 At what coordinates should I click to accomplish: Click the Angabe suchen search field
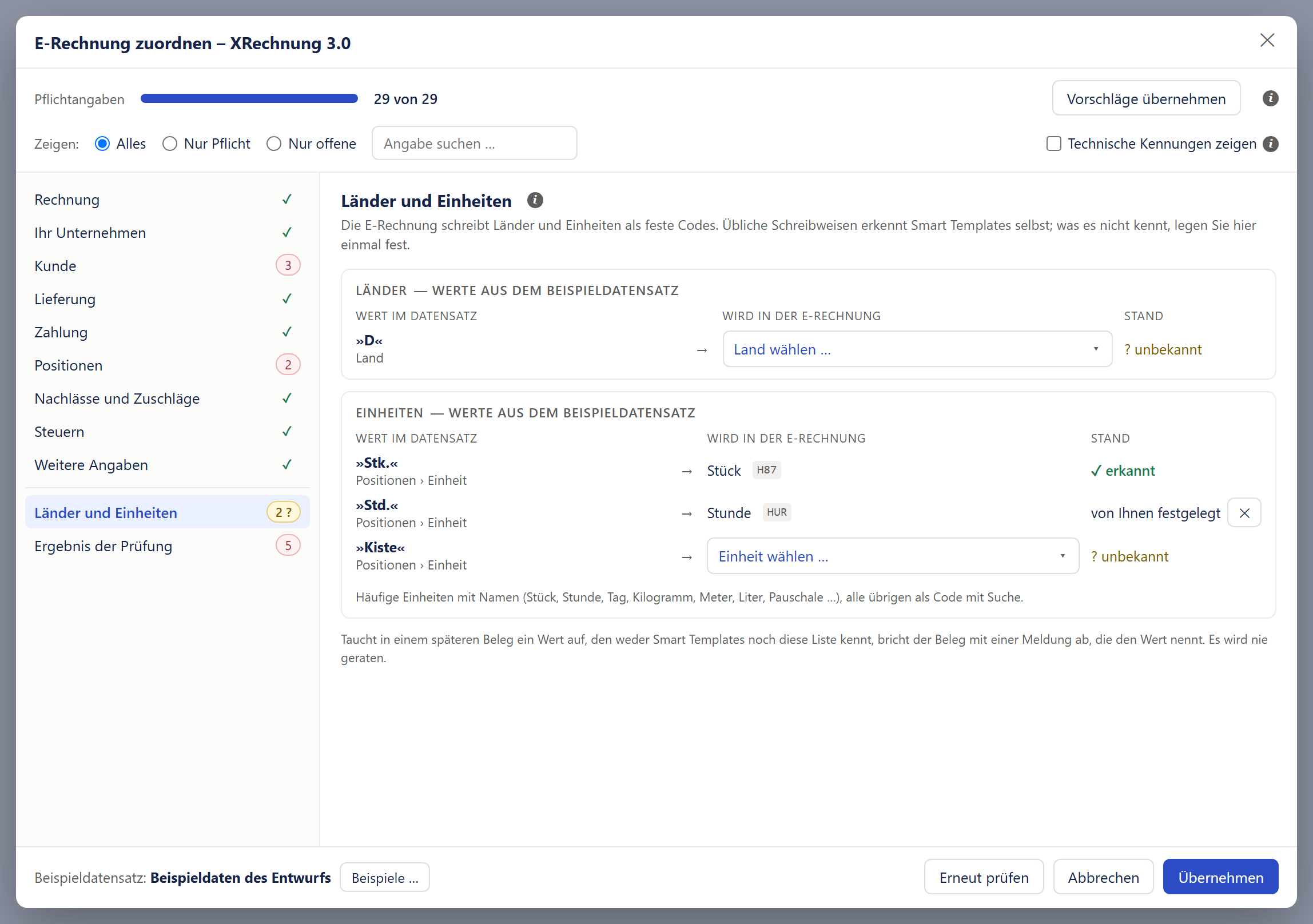[474, 144]
